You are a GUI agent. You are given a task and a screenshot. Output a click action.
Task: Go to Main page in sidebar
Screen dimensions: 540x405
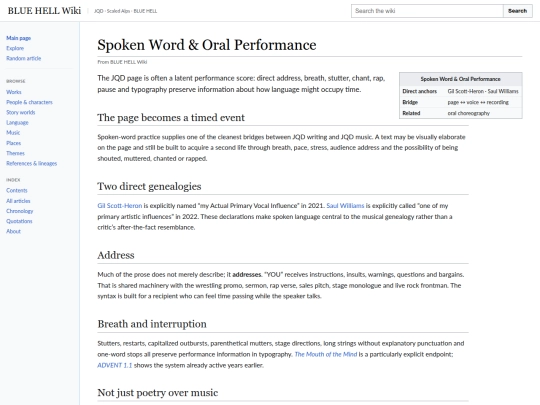click(x=19, y=38)
